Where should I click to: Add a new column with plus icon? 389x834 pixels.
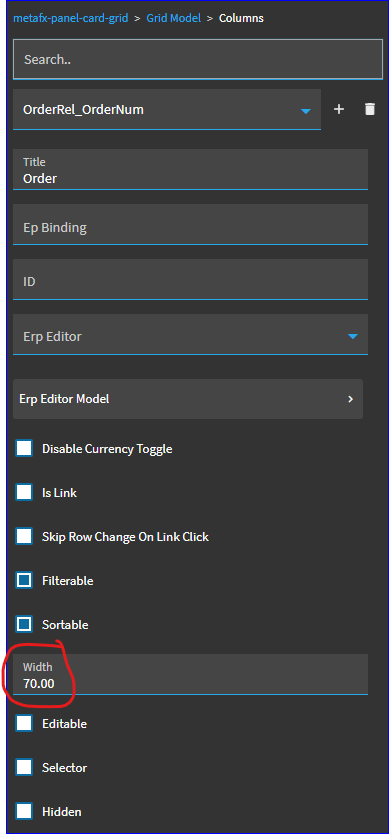pyautogui.click(x=339, y=109)
